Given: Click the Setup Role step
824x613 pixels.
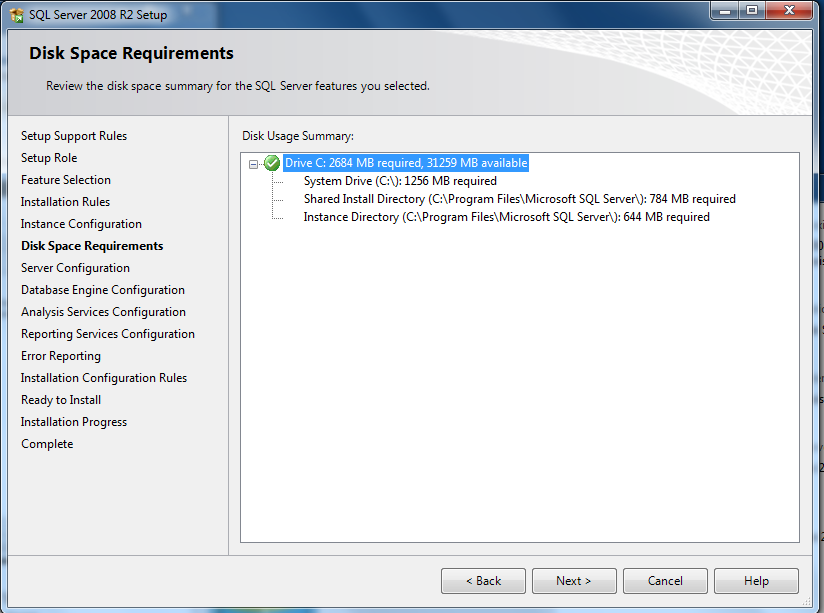Looking at the screenshot, I should tap(49, 158).
